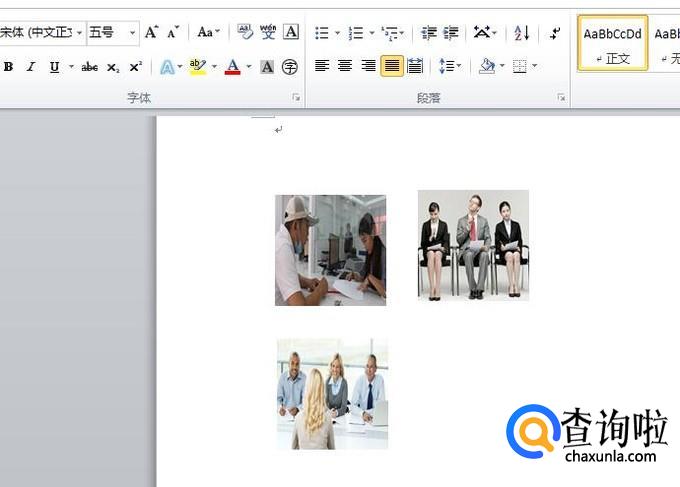Select justify text alignment
This screenshot has height=487, width=680.
tap(391, 67)
